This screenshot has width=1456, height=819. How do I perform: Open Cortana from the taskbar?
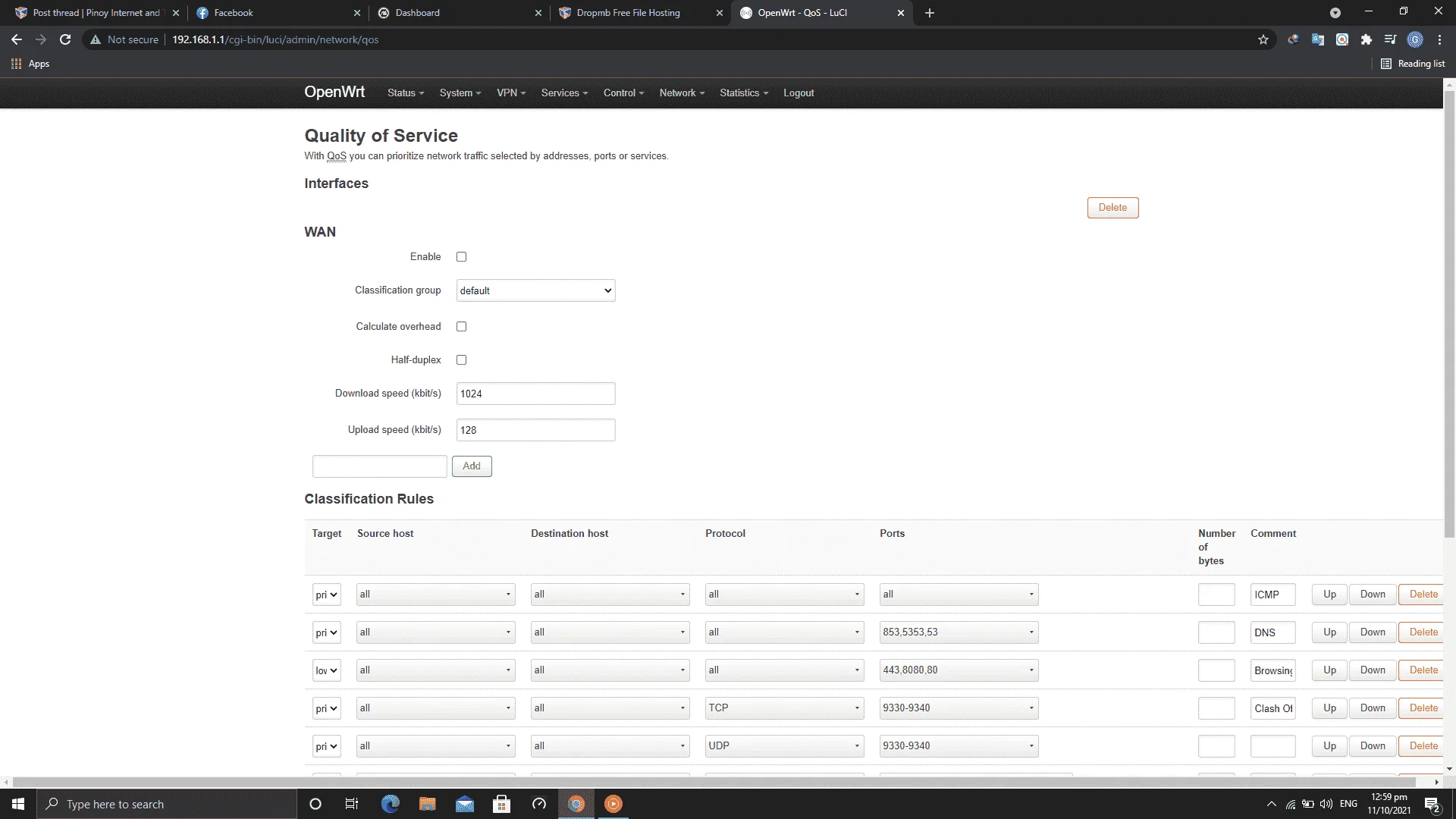pos(315,804)
